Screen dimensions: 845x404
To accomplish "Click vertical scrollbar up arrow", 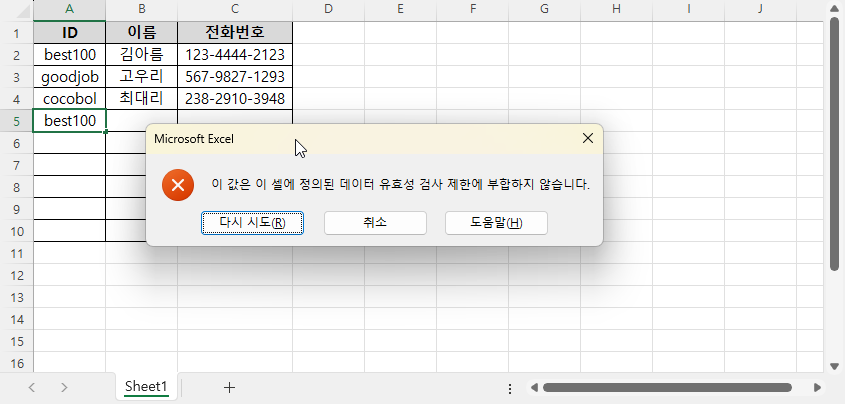I will [835, 9].
